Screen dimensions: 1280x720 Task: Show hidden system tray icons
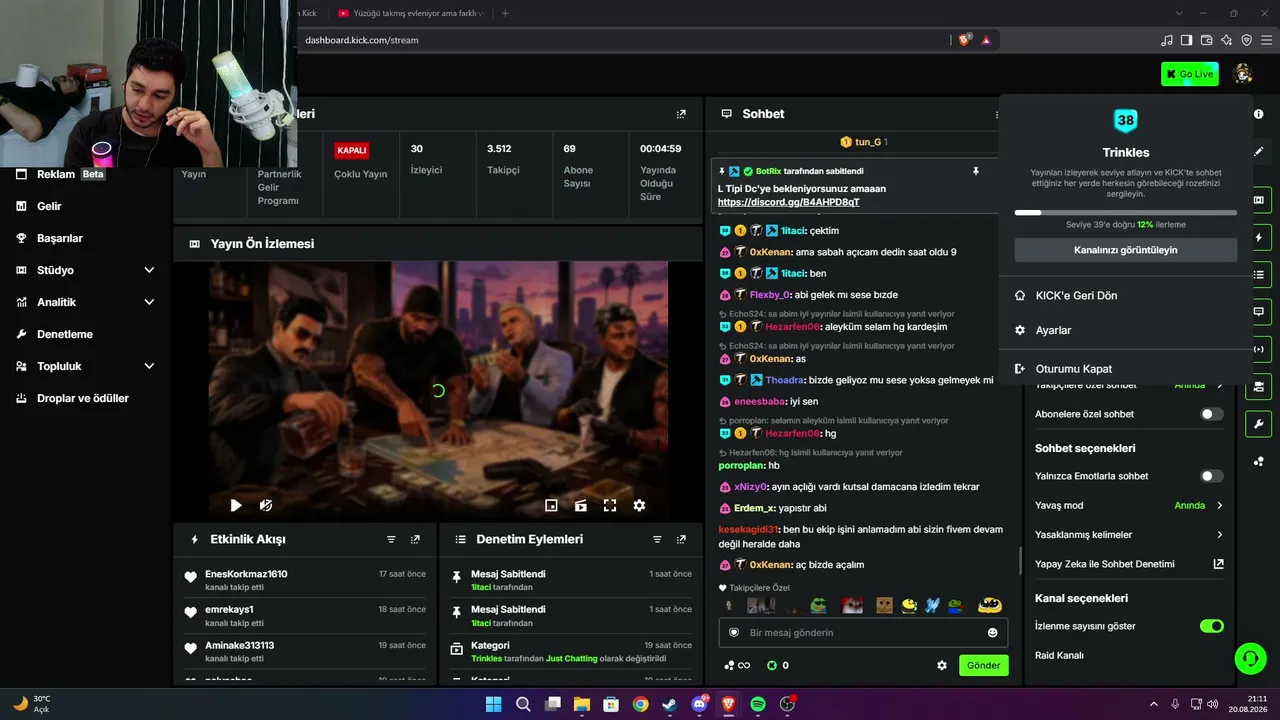click(1155, 704)
